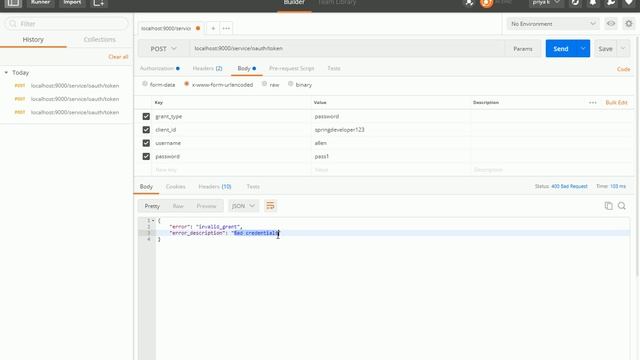This screenshot has width=640, height=360.
Task: Click the orange sync status icon
Action: pos(487,3)
